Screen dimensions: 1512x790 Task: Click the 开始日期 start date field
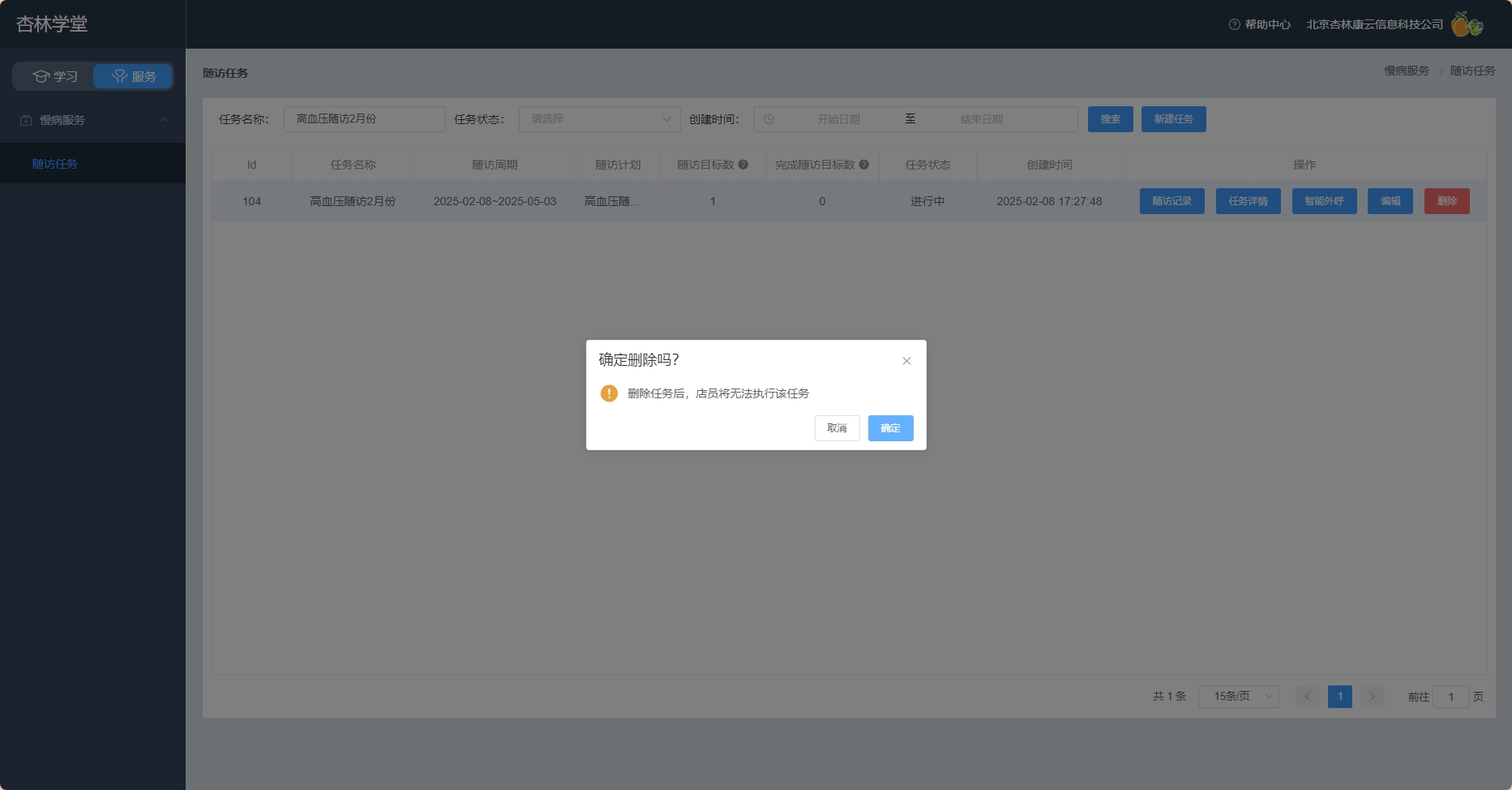[x=838, y=119]
